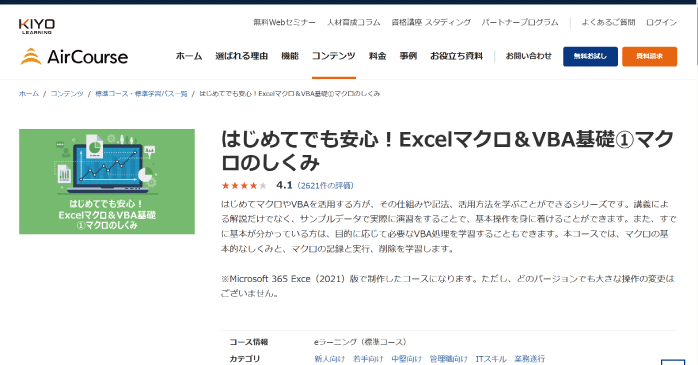The image size is (698, 365).
Task: Open the AirCourse logo homepage
Action: point(74,57)
